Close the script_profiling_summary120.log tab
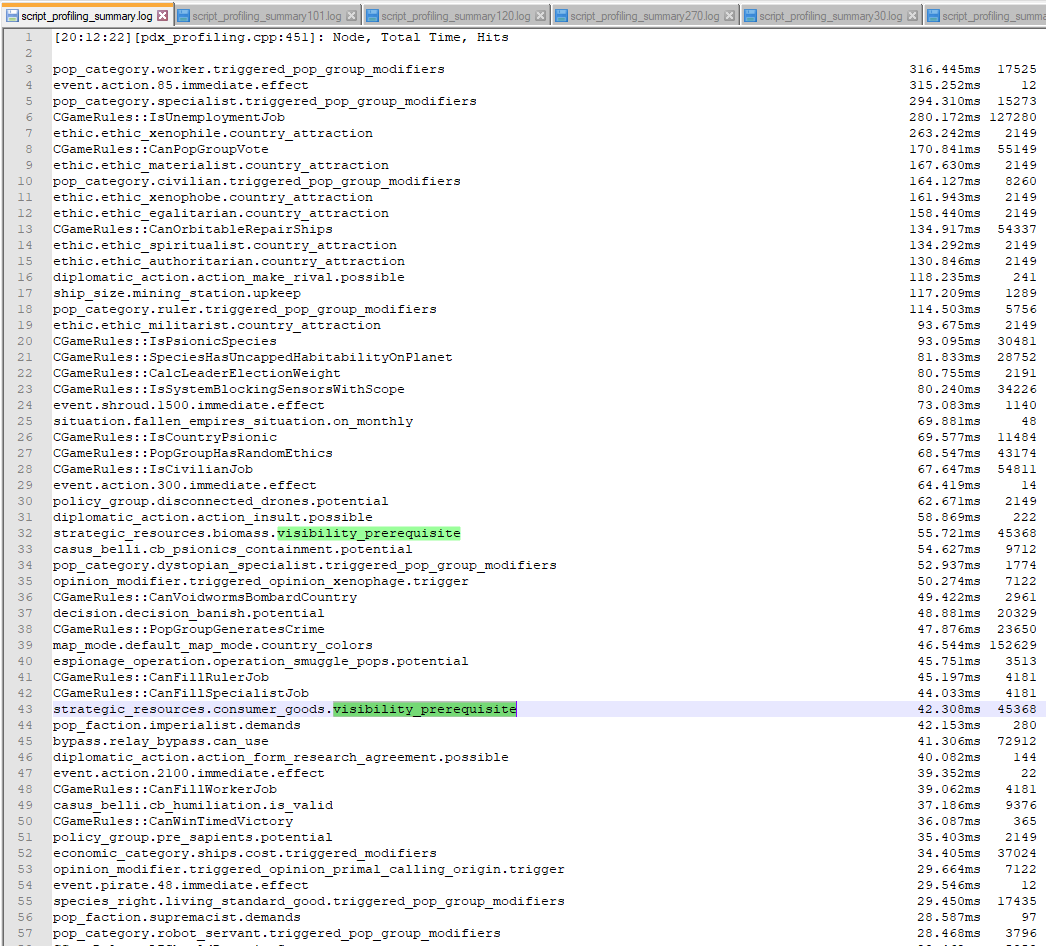 [x=540, y=15]
